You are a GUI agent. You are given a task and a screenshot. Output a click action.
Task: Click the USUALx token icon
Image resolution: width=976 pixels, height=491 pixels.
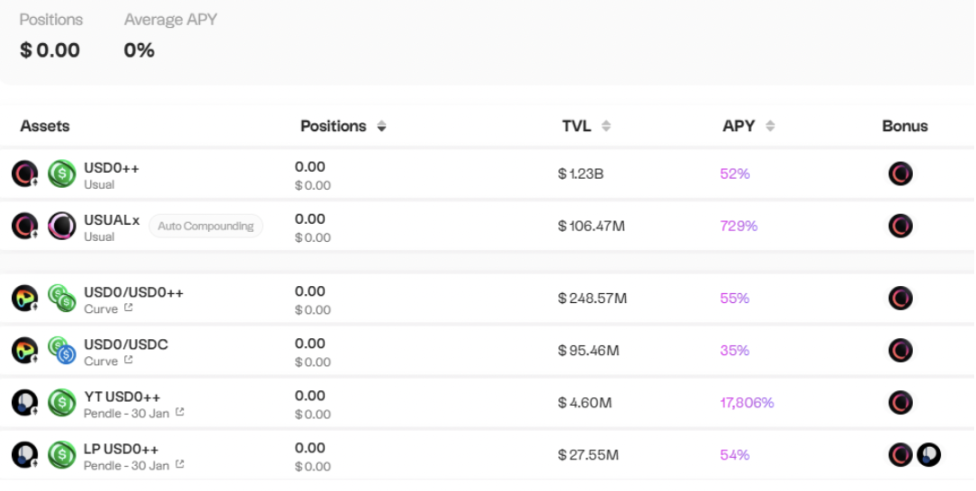coord(62,226)
